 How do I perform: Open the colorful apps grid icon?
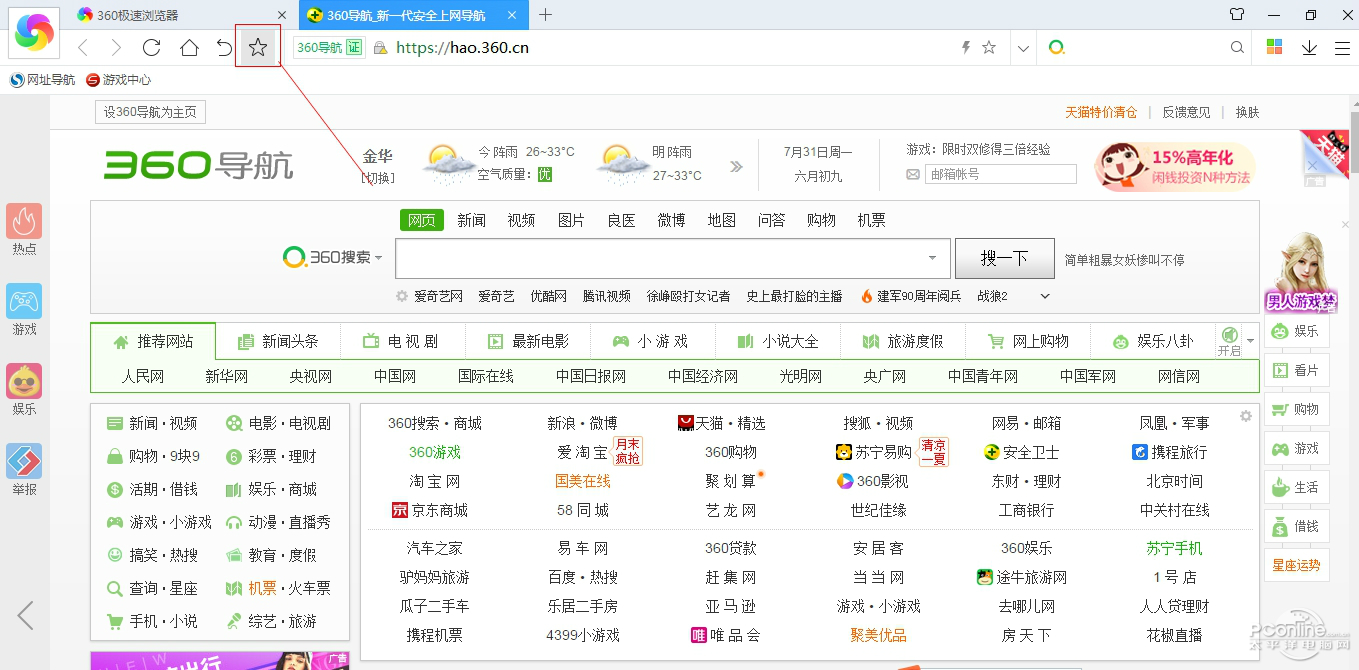click(x=1274, y=47)
